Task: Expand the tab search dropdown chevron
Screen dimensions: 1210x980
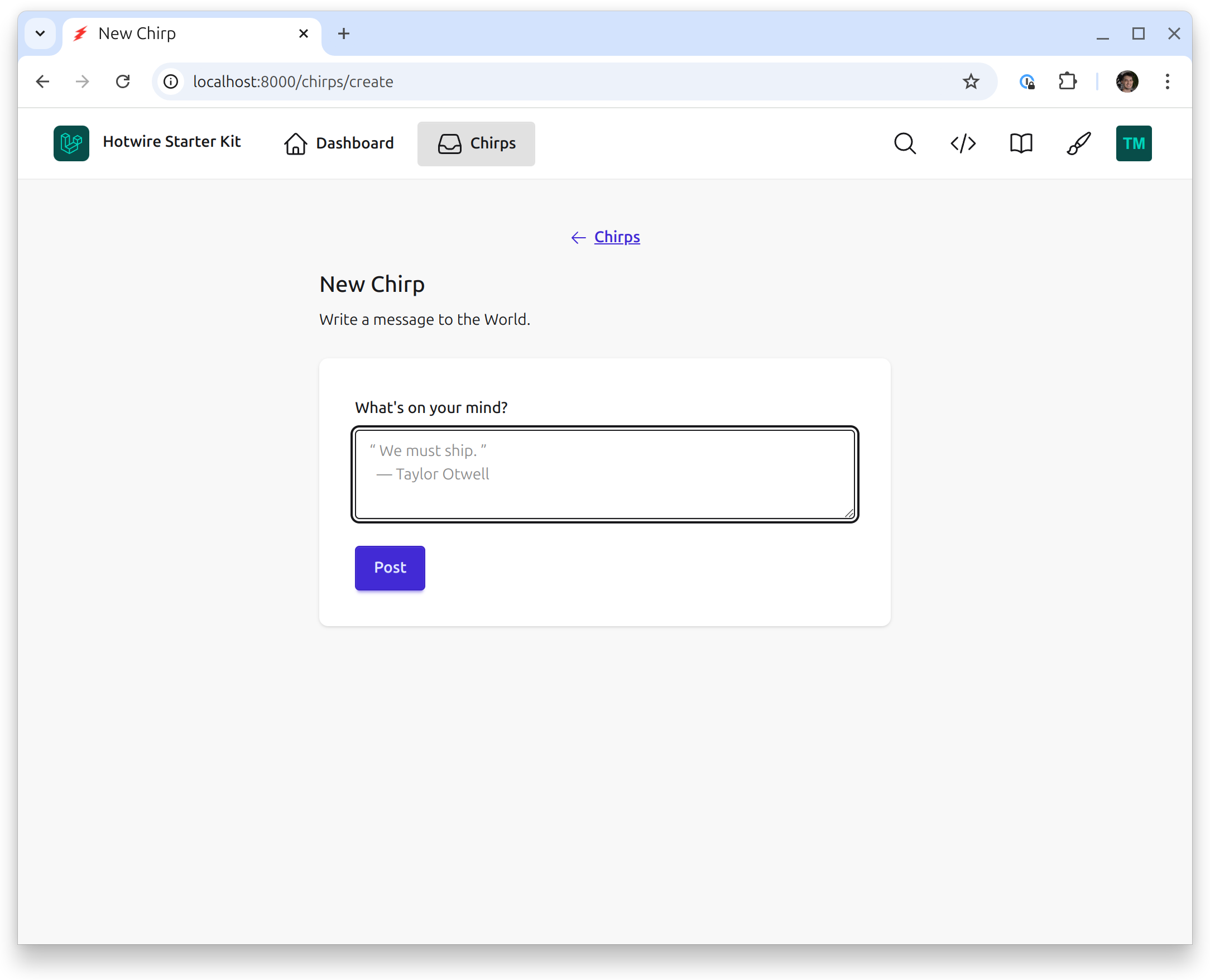Action: [x=40, y=34]
